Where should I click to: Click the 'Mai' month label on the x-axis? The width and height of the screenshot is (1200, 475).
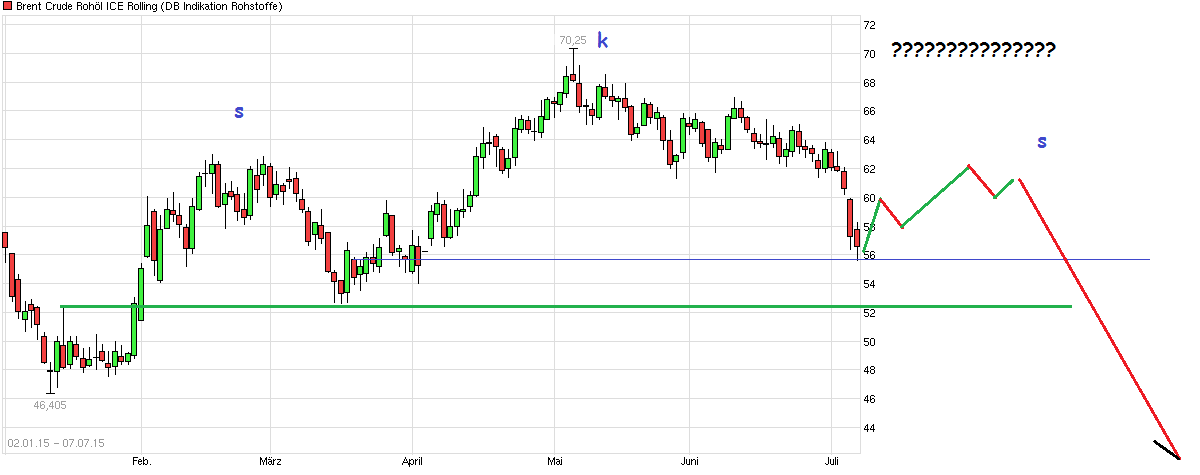click(x=556, y=462)
